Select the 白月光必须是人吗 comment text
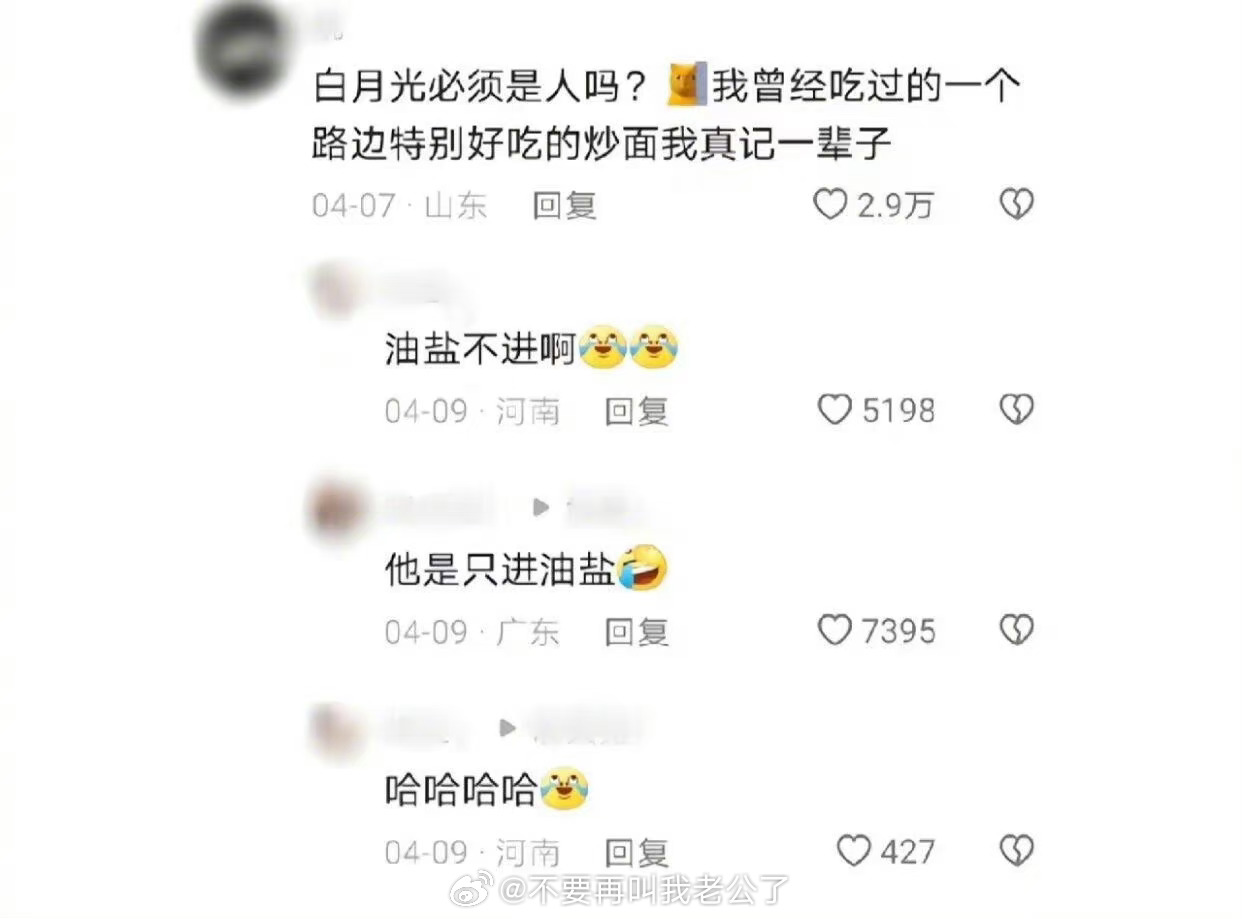Viewport: 1242px width, 919px height. pos(666,115)
